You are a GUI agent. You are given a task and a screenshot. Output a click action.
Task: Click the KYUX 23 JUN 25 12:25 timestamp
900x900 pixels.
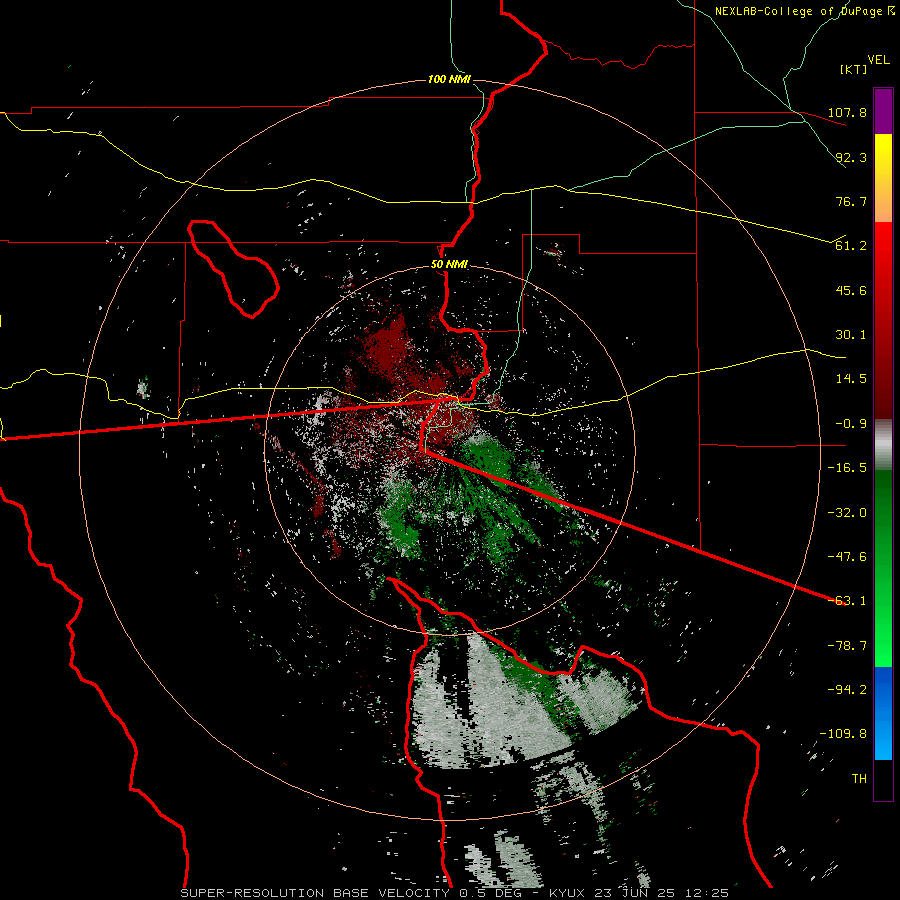click(639, 893)
